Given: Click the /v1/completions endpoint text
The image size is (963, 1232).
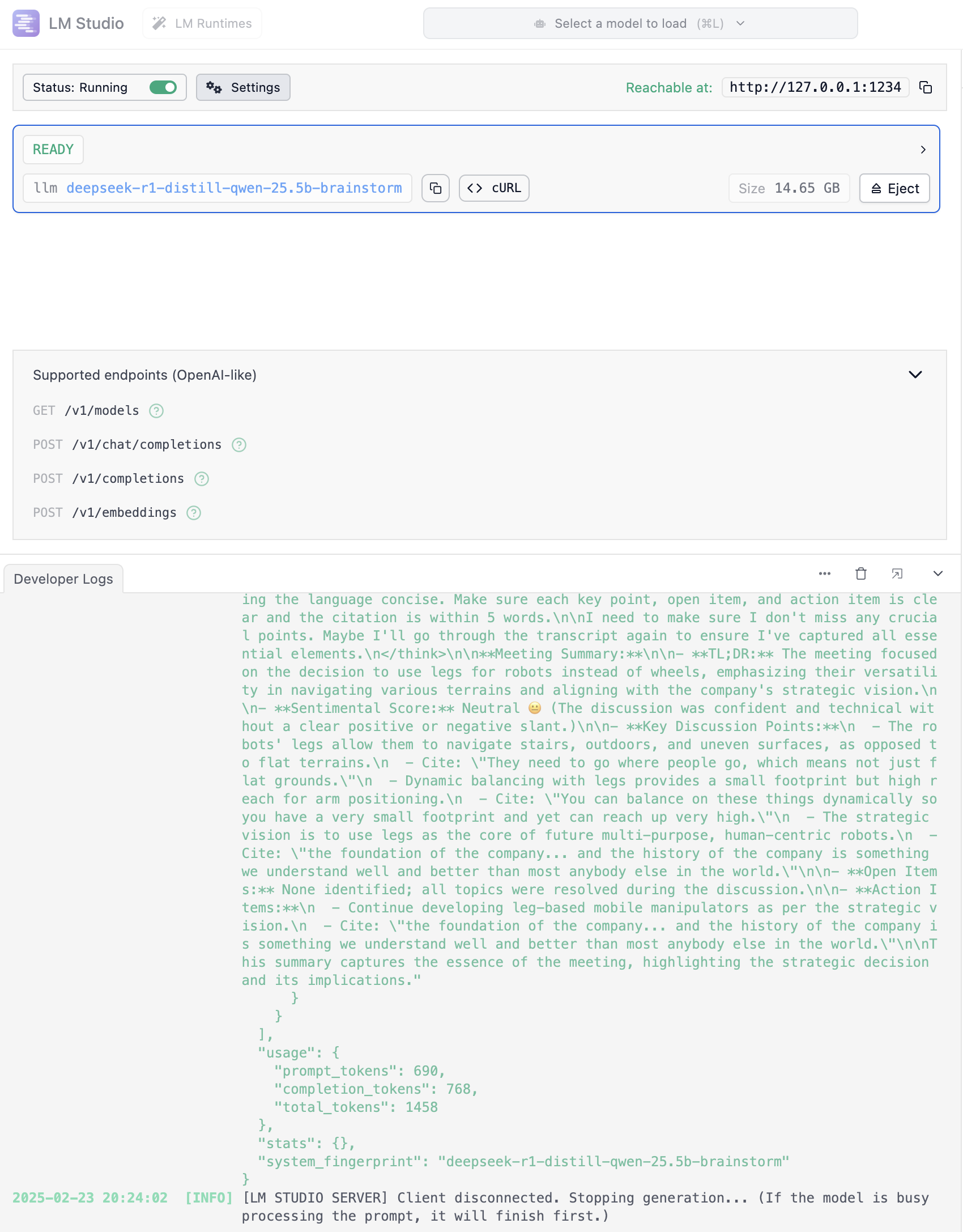Looking at the screenshot, I should tap(128, 479).
